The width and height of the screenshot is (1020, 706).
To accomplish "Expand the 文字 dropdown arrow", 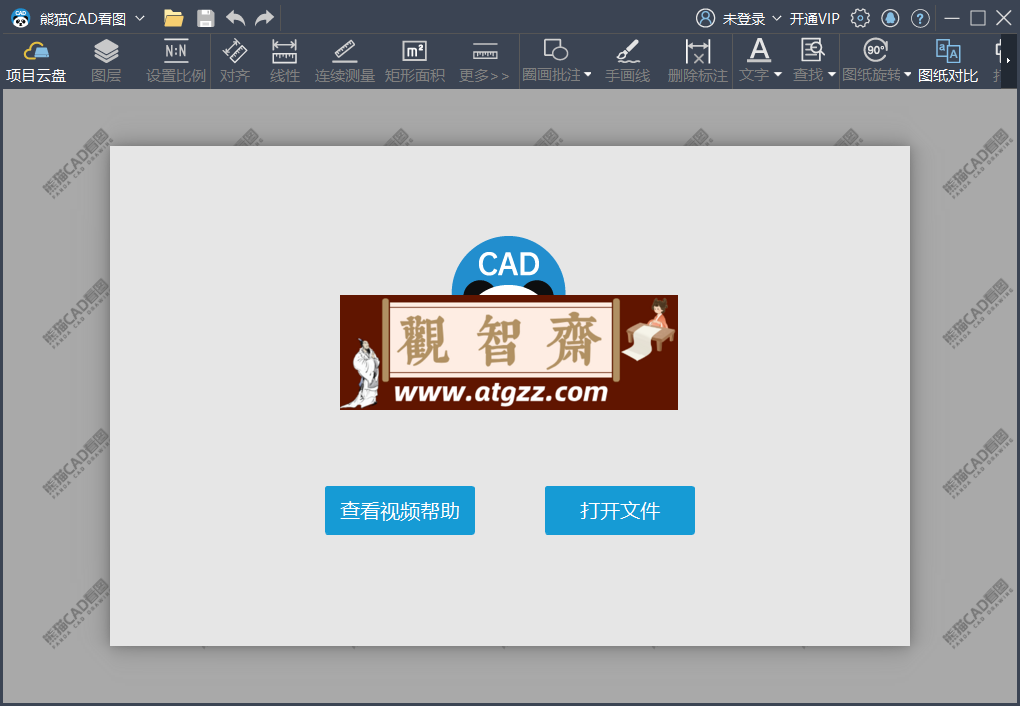I will point(778,75).
